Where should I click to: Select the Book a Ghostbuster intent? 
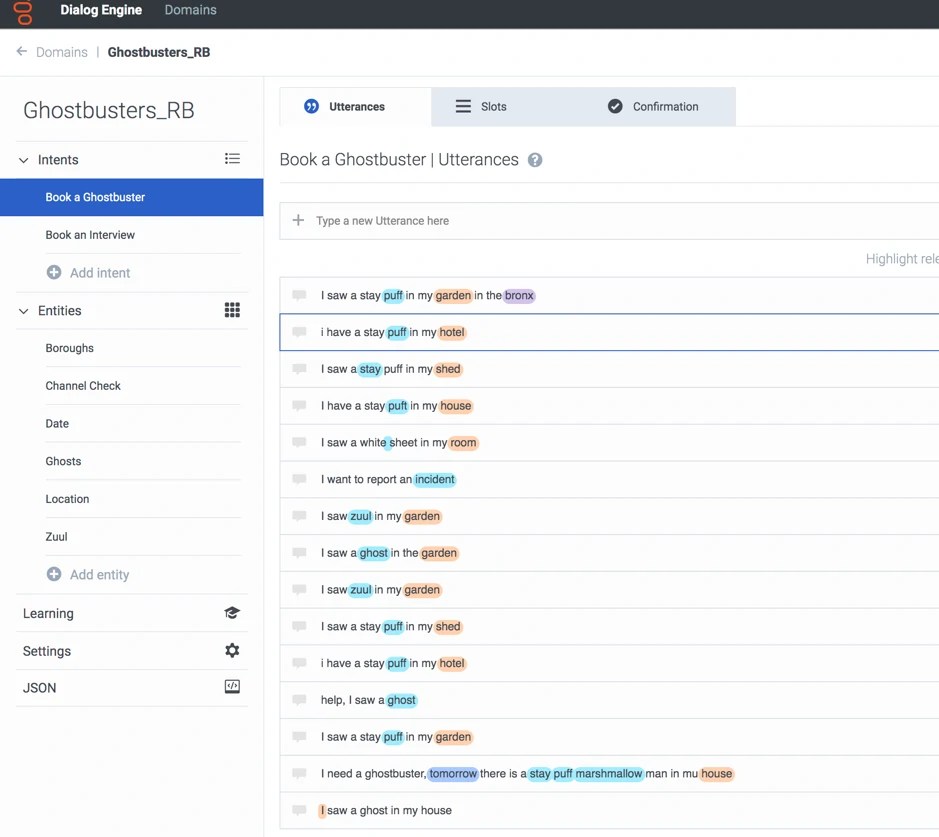(x=132, y=197)
